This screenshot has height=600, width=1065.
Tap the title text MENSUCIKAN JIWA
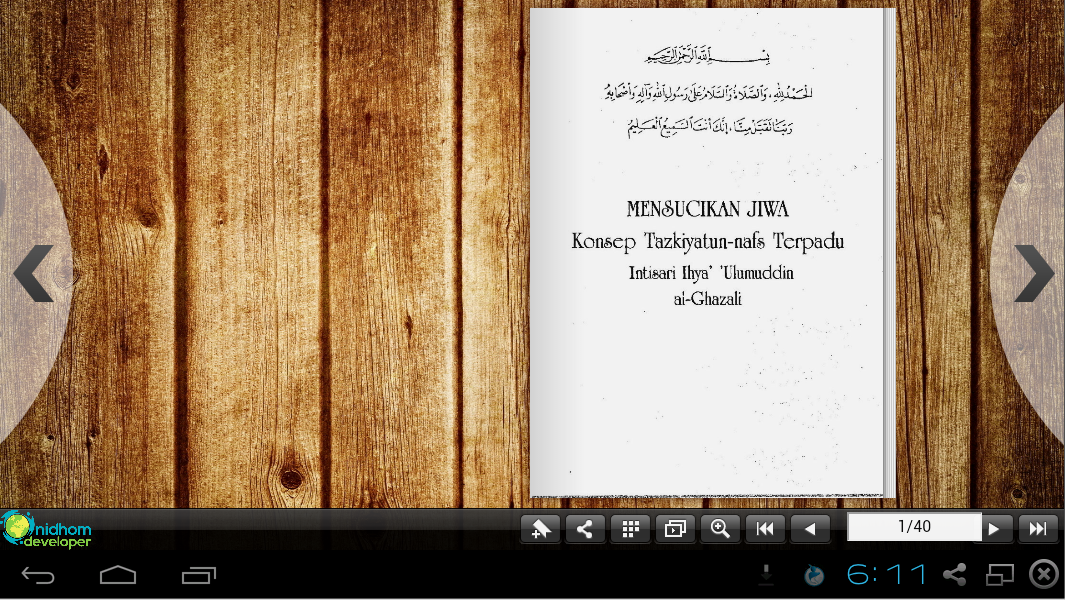707,209
